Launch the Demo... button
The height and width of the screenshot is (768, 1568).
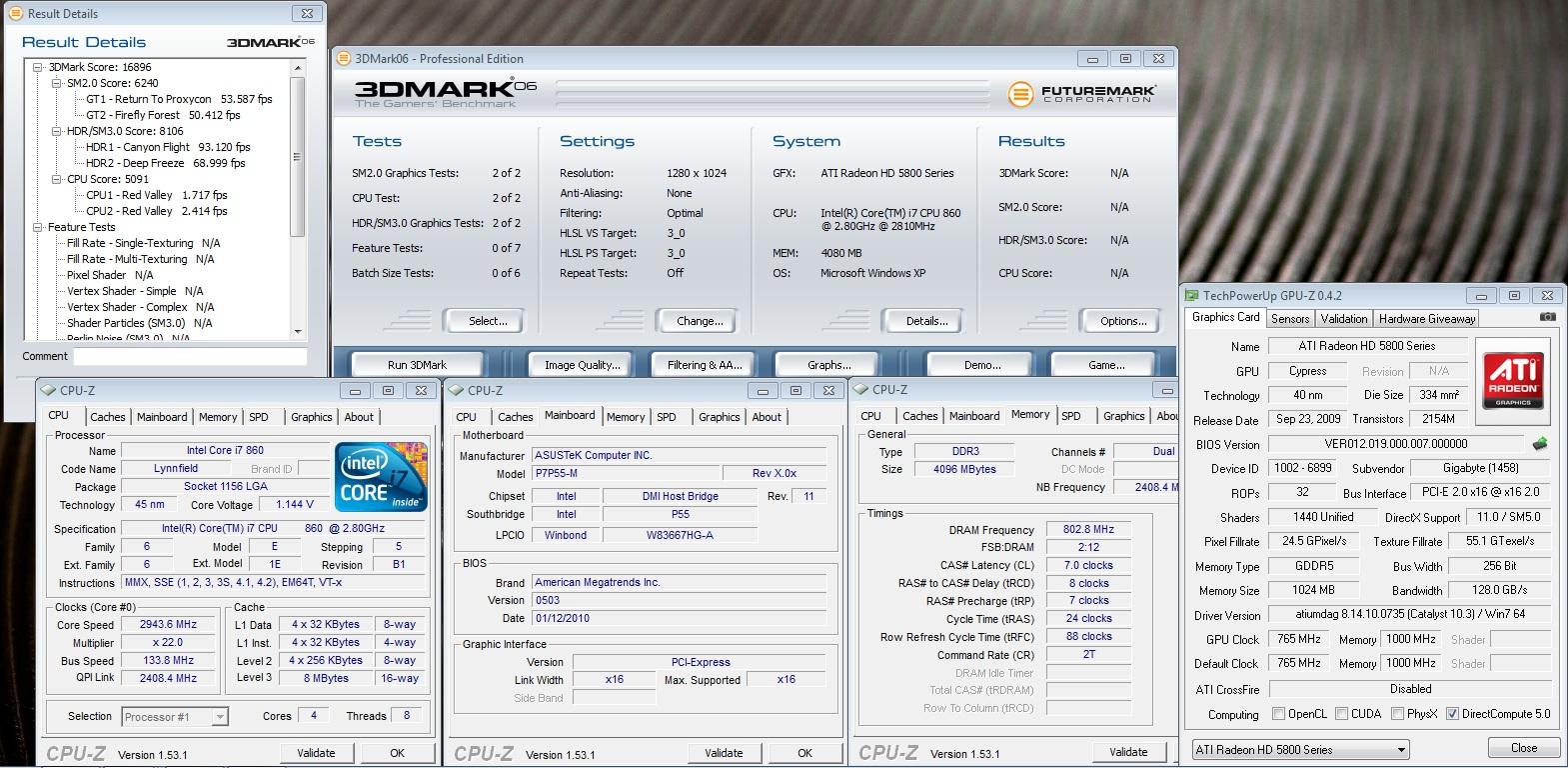[982, 365]
